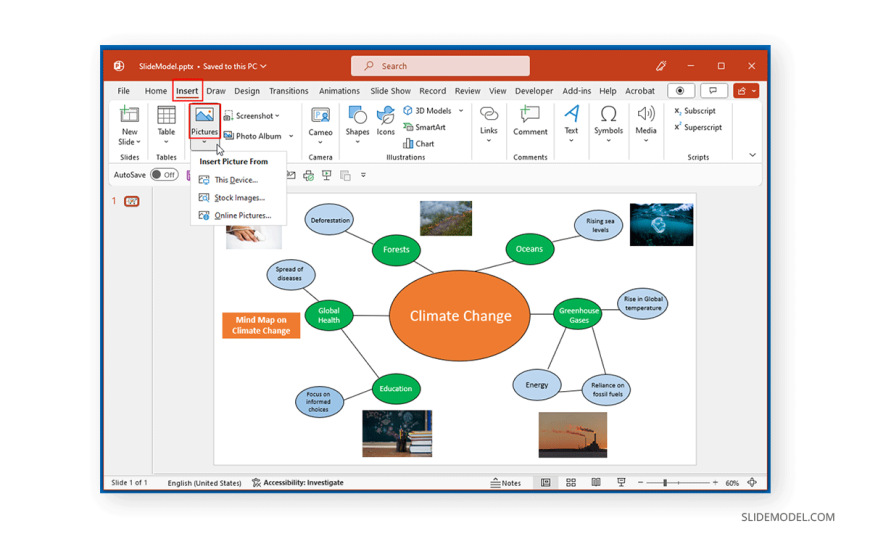Select the Forests green oval
The height and width of the screenshot is (539, 870).
396,250
